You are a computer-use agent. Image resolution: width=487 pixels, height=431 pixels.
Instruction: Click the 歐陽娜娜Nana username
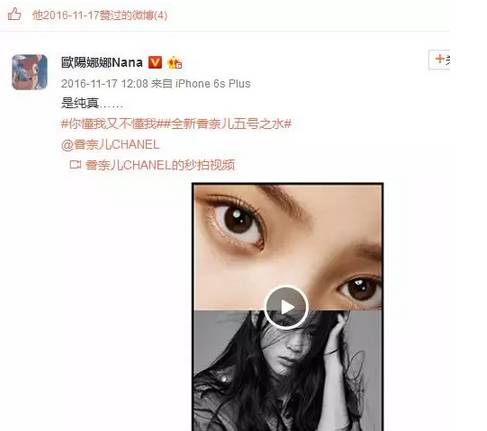[x=102, y=63]
